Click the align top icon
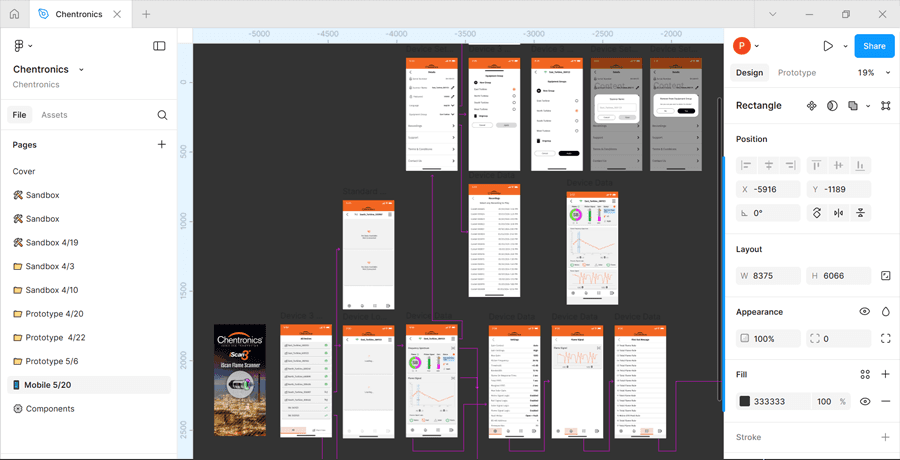The width and height of the screenshot is (900, 460). [816, 165]
